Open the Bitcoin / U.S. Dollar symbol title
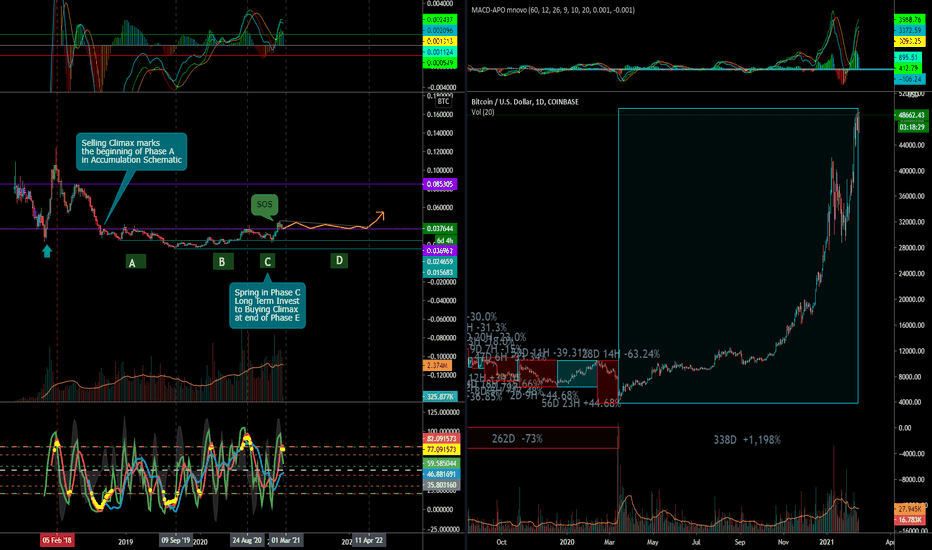932x550 pixels. pyautogui.click(x=525, y=102)
